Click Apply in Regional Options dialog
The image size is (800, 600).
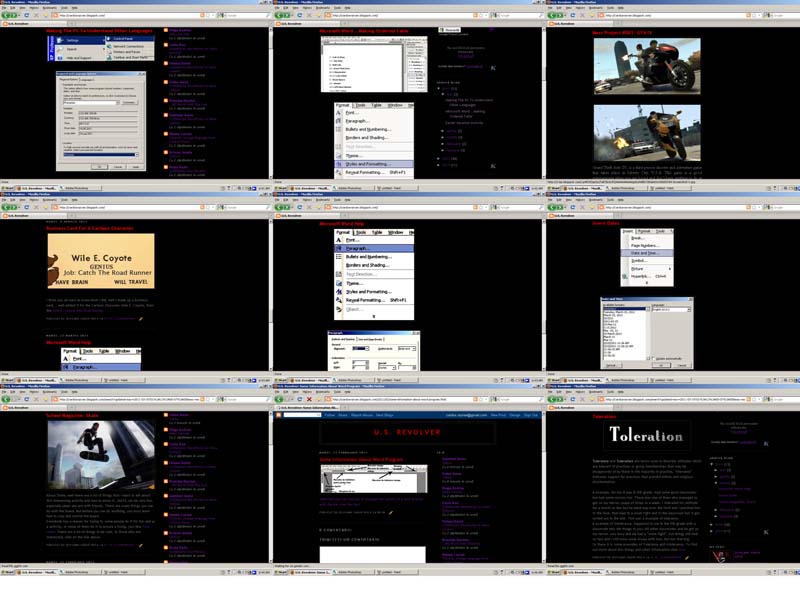[136, 167]
